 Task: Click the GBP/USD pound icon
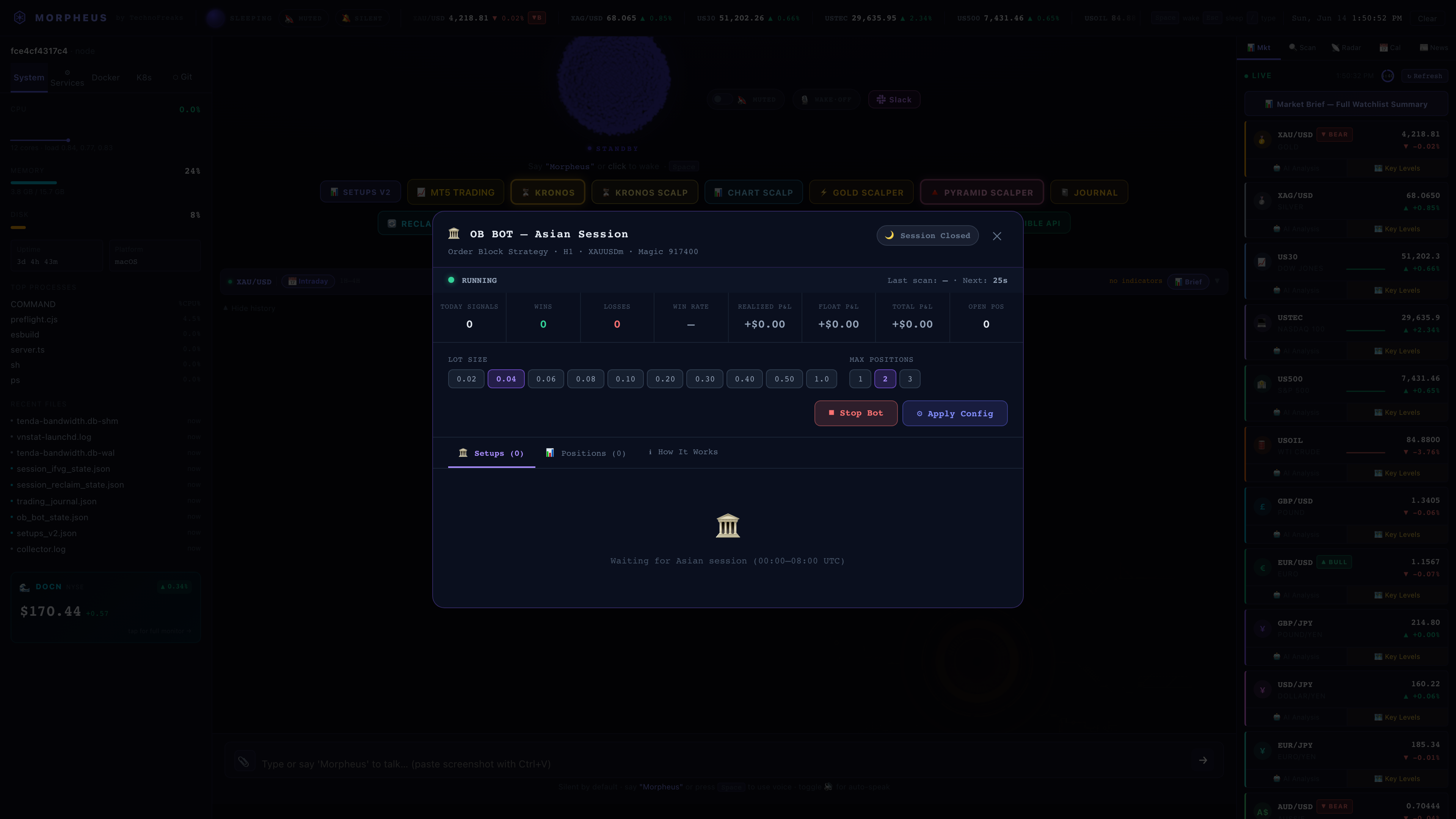1261,507
